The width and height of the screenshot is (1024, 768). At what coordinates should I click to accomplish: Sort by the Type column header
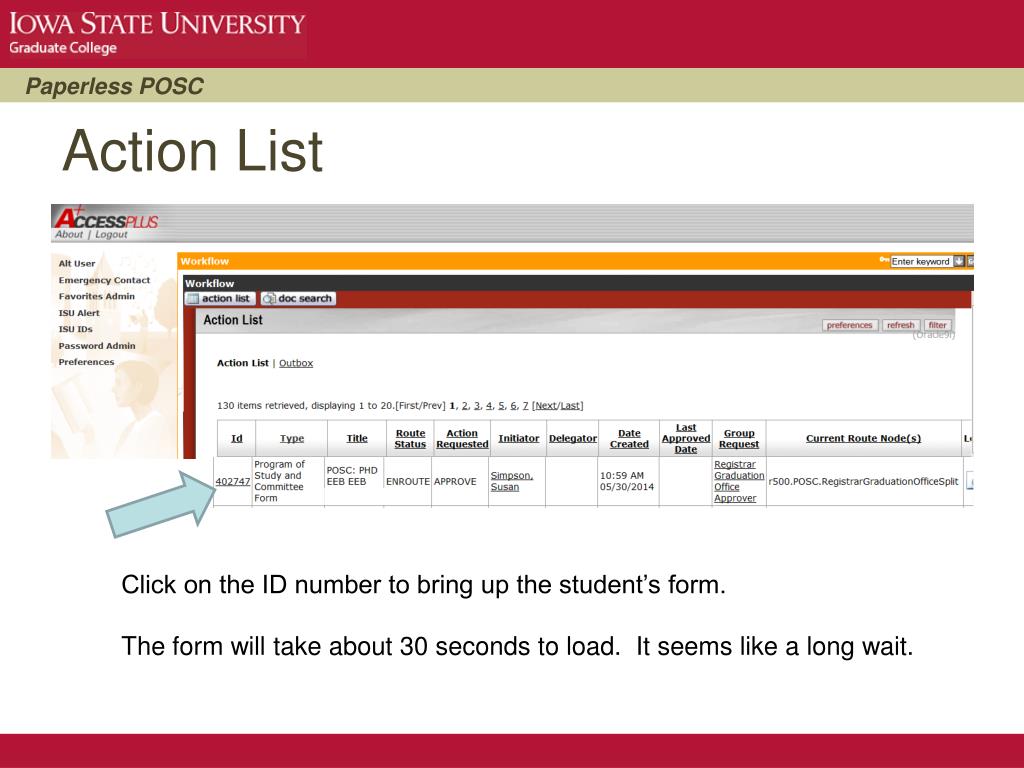click(x=292, y=438)
